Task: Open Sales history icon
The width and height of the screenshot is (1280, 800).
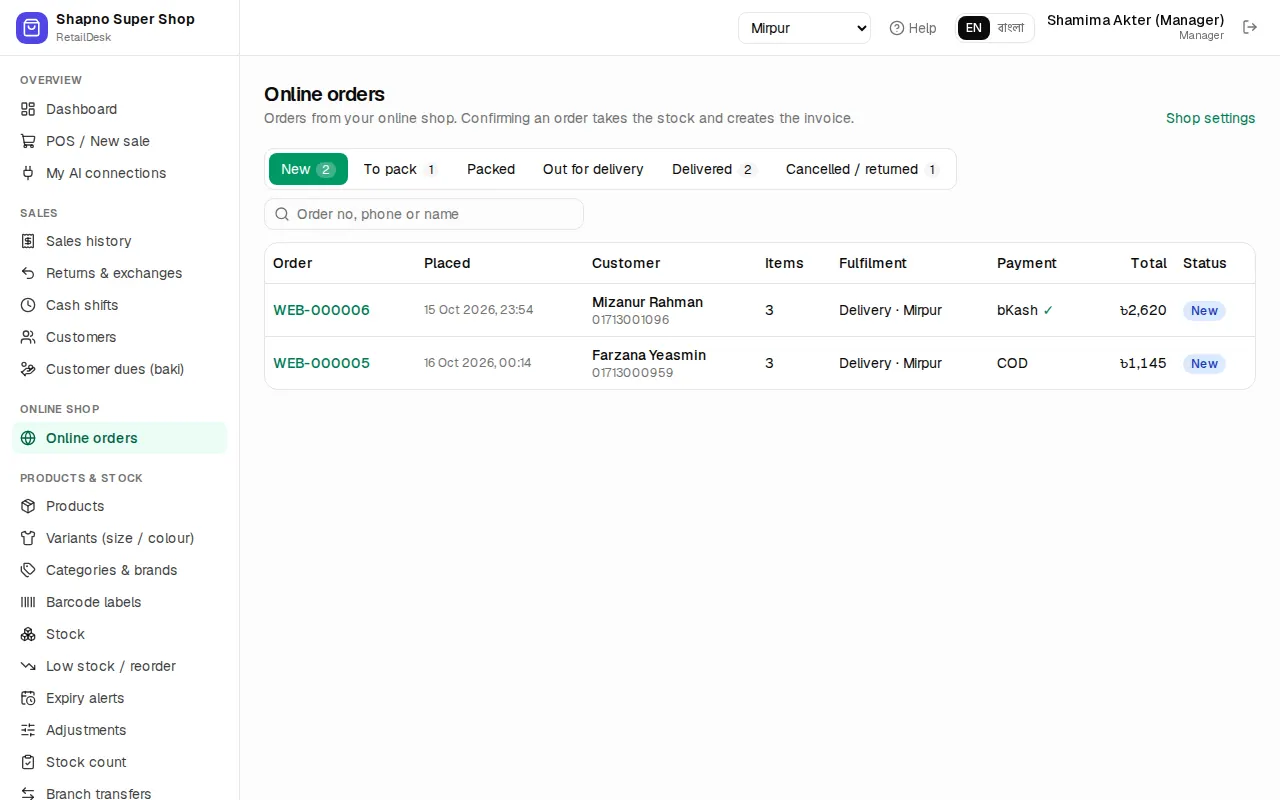Action: coord(28,241)
